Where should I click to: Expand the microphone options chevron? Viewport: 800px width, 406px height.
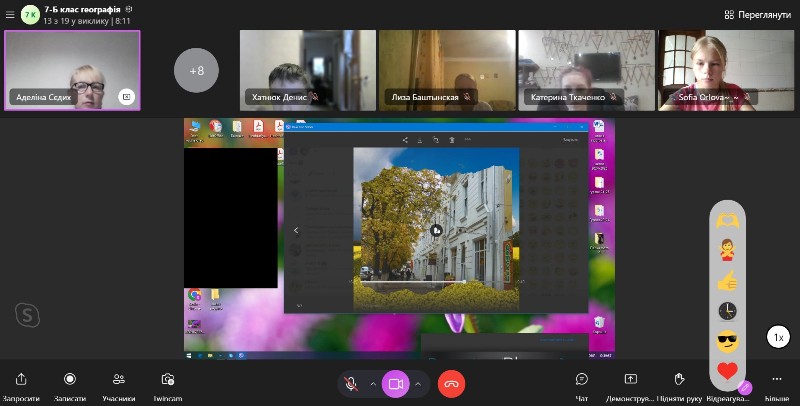(373, 384)
